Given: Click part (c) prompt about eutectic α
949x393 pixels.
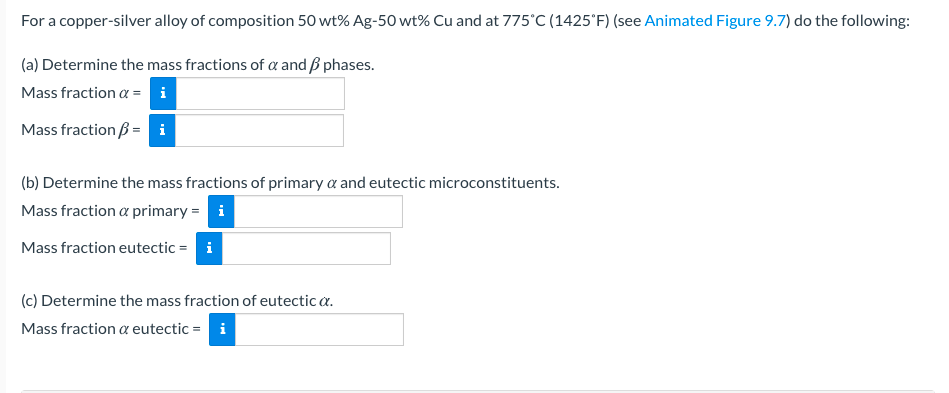Looking at the screenshot, I should point(177,301).
